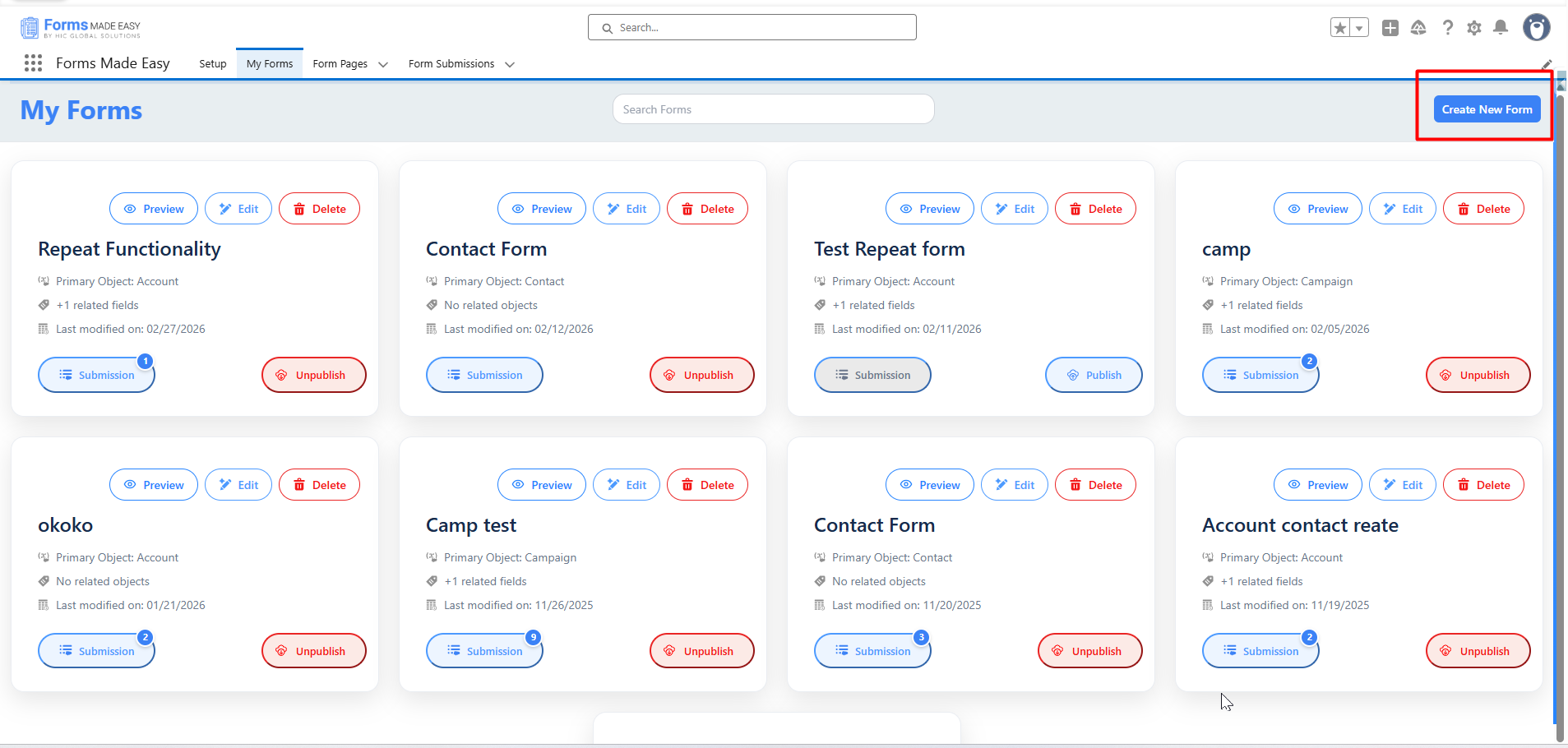Open the App Launcher grid icon
The image size is (1568, 748).
[33, 63]
